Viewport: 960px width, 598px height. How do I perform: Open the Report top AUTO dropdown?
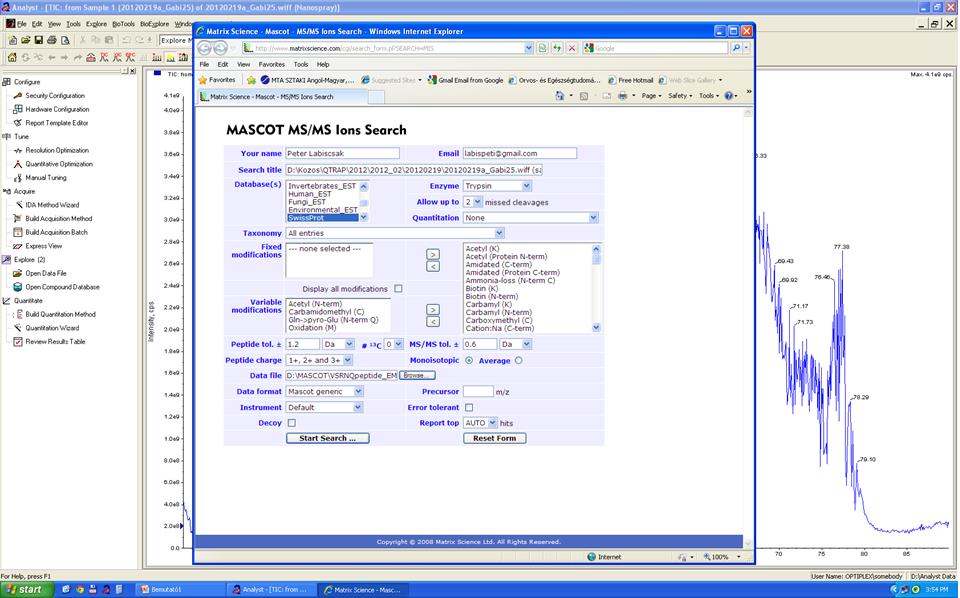480,423
